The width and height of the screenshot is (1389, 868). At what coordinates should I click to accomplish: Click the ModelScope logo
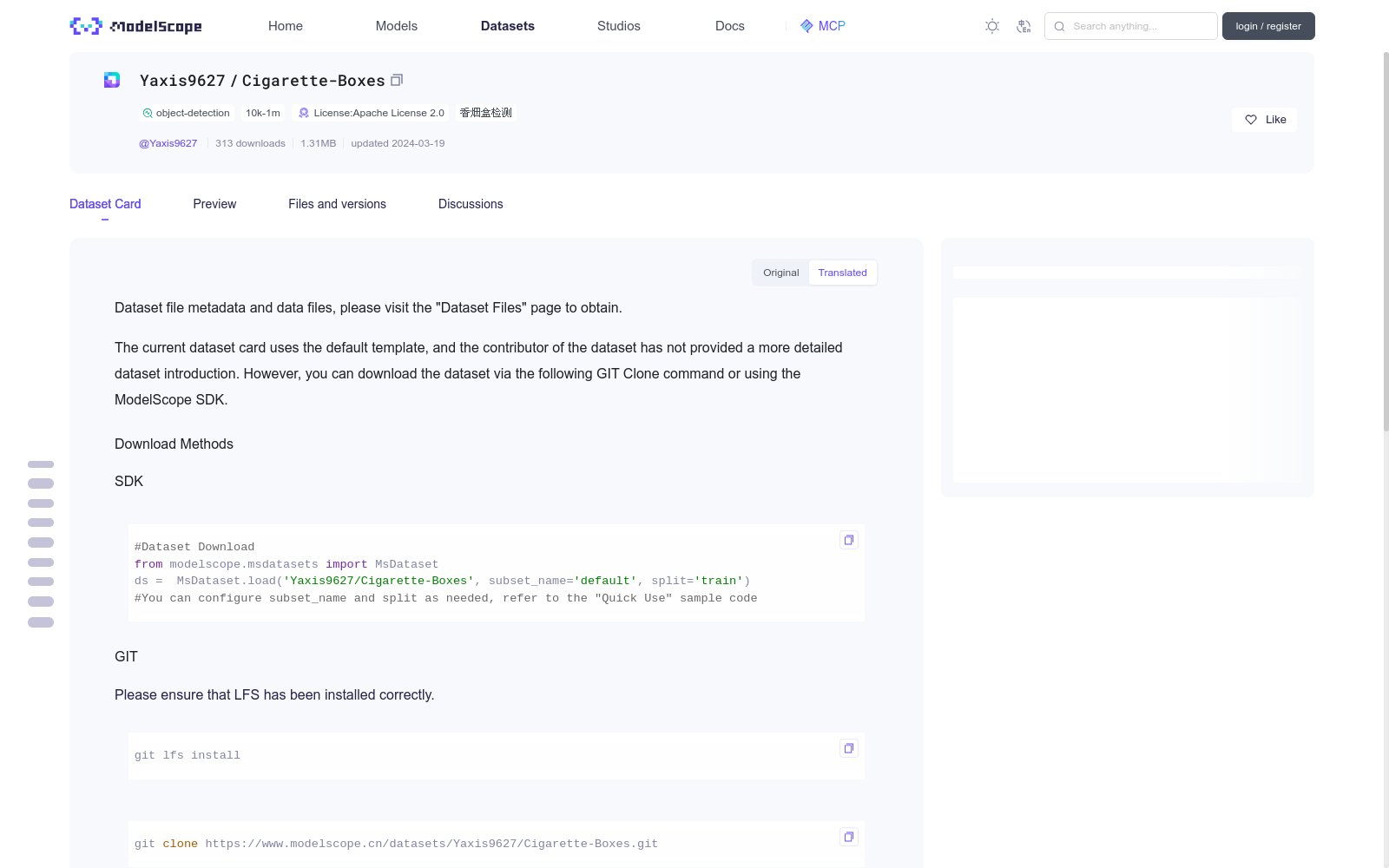[135, 26]
